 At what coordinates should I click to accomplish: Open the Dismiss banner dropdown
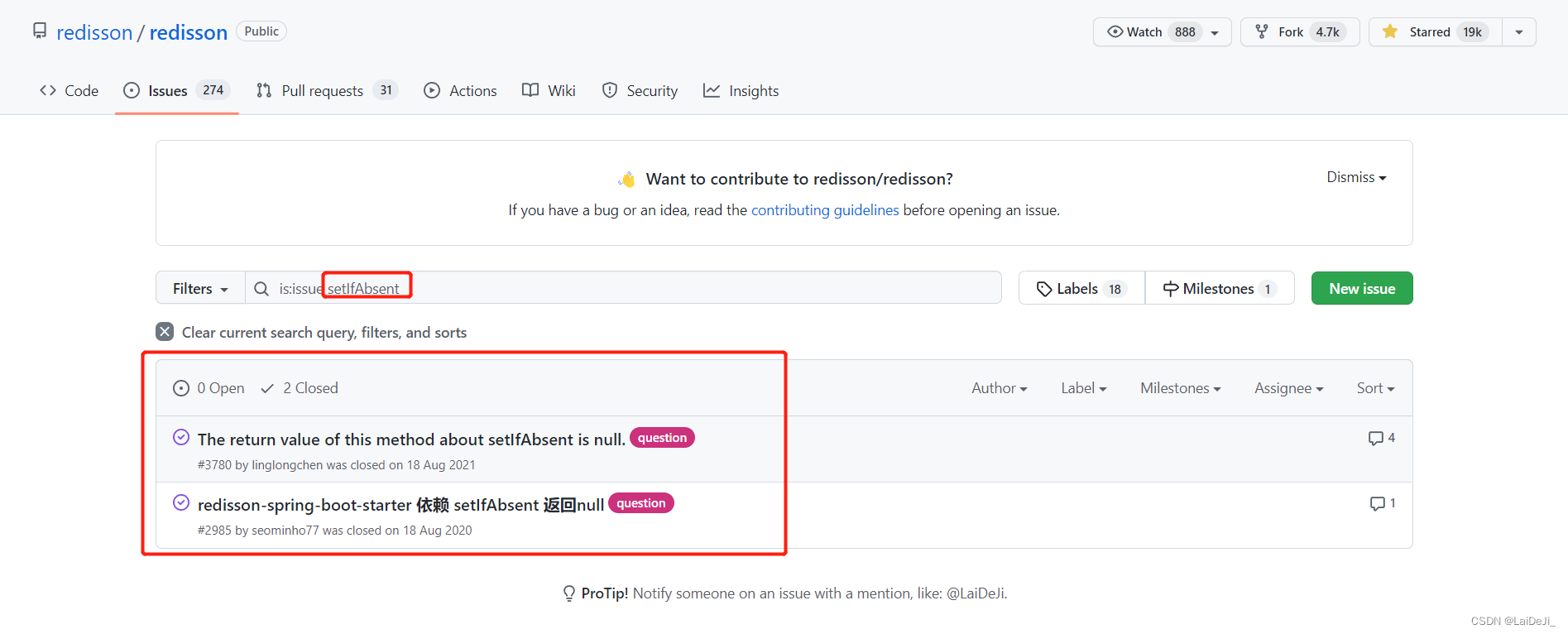click(x=1356, y=177)
